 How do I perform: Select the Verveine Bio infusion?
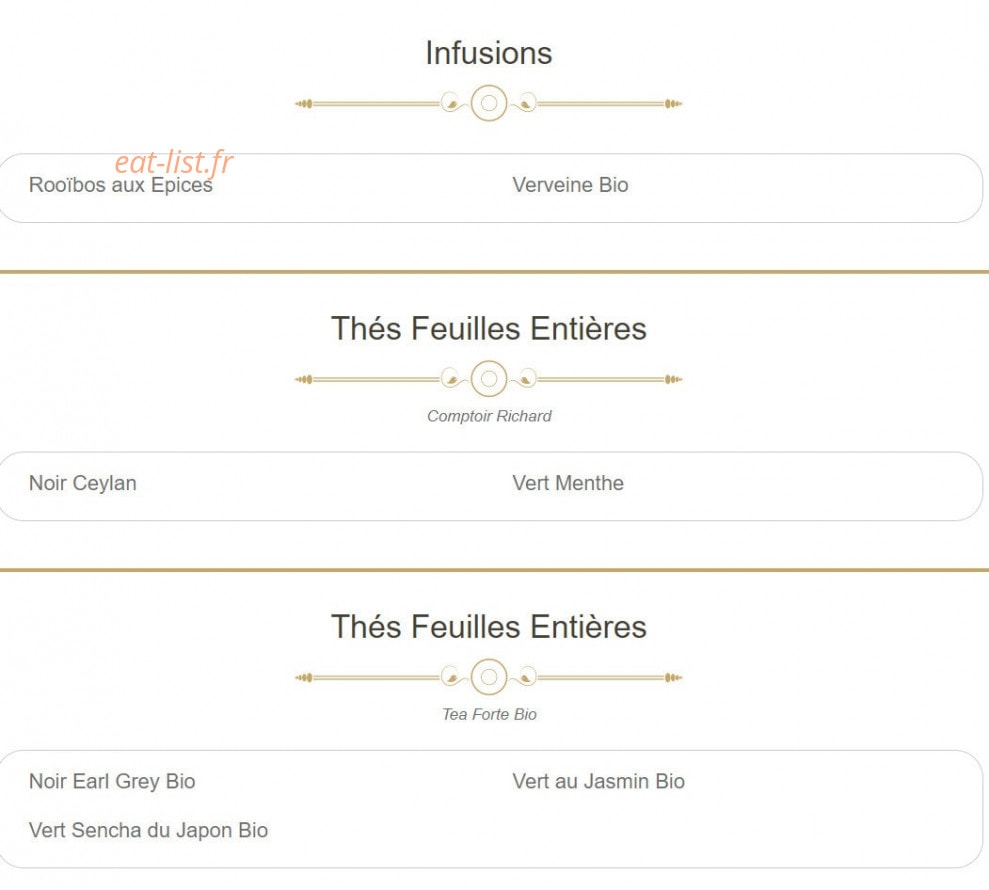click(x=570, y=185)
